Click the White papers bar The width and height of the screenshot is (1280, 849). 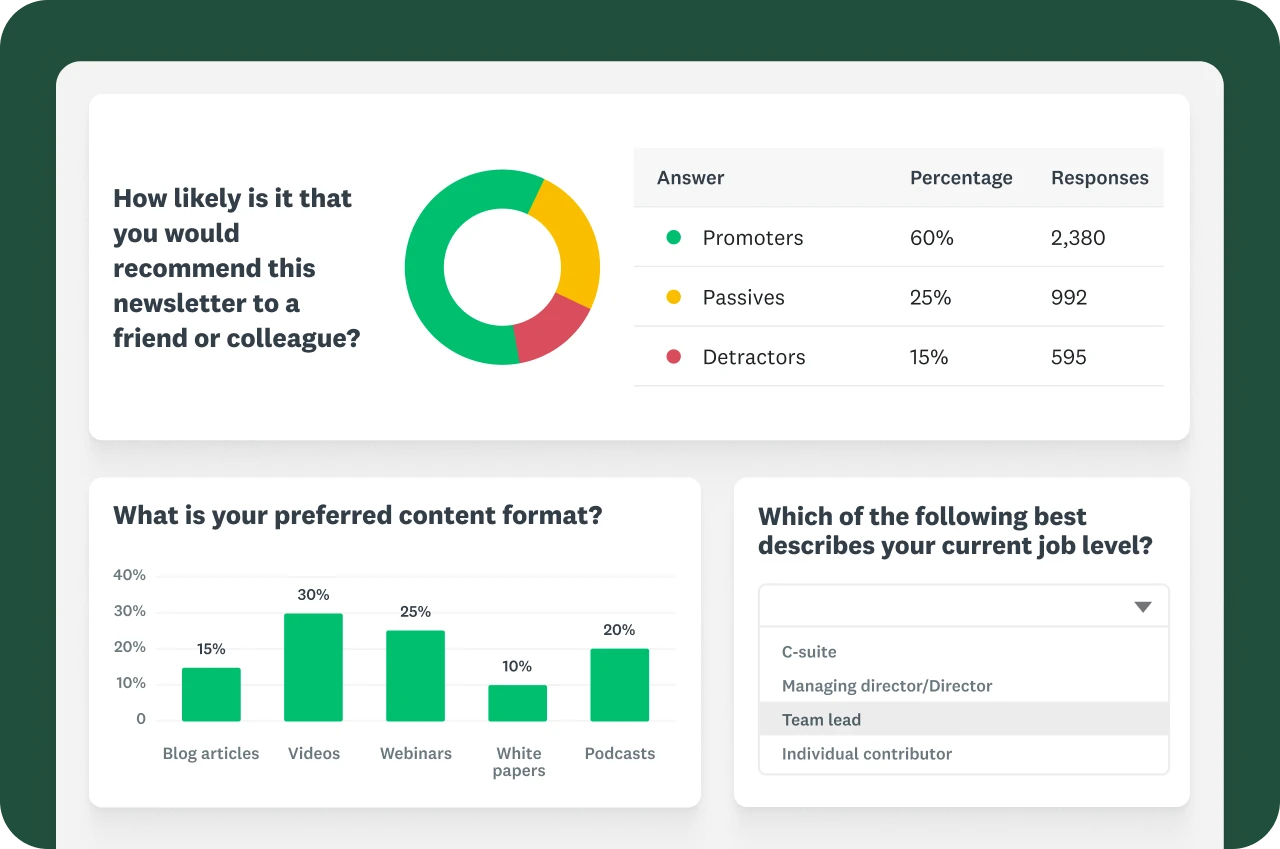point(517,703)
